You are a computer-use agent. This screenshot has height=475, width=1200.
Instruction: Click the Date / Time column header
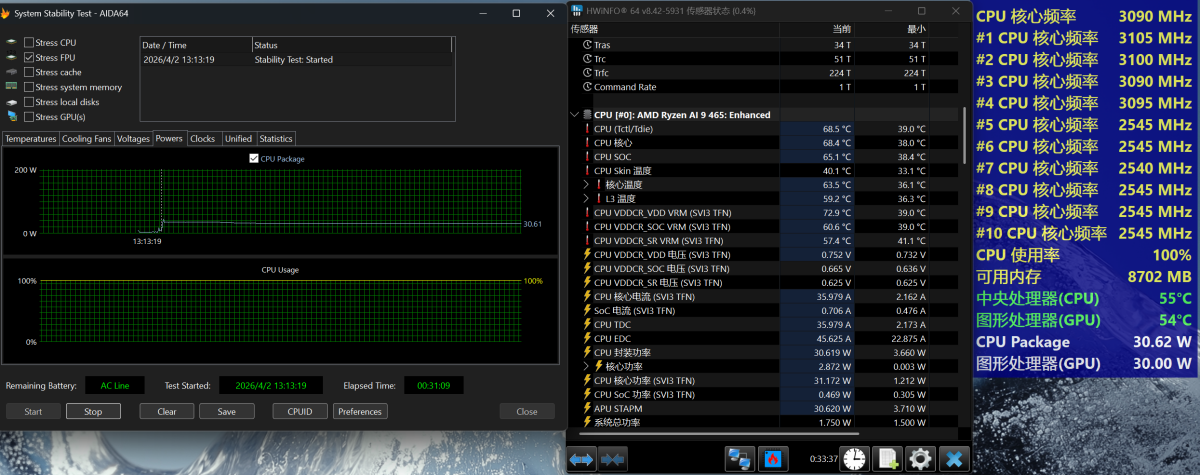196,45
